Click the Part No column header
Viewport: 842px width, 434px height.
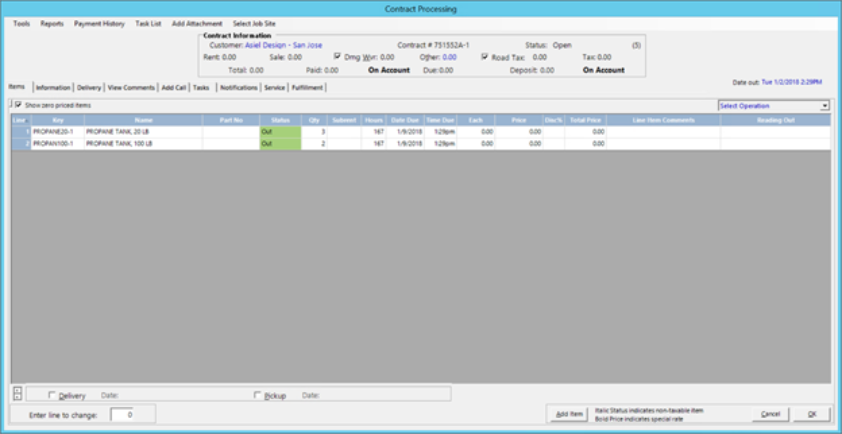click(231, 120)
